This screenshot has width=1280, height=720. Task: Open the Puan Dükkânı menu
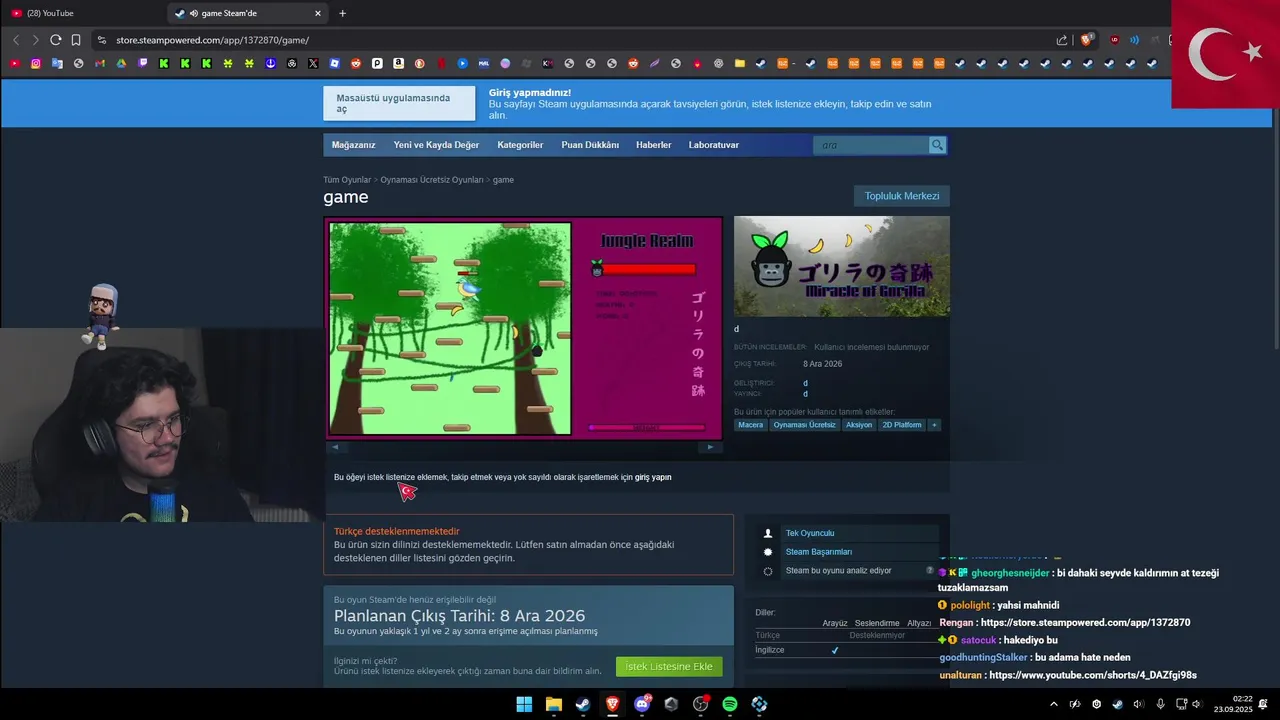(x=590, y=145)
